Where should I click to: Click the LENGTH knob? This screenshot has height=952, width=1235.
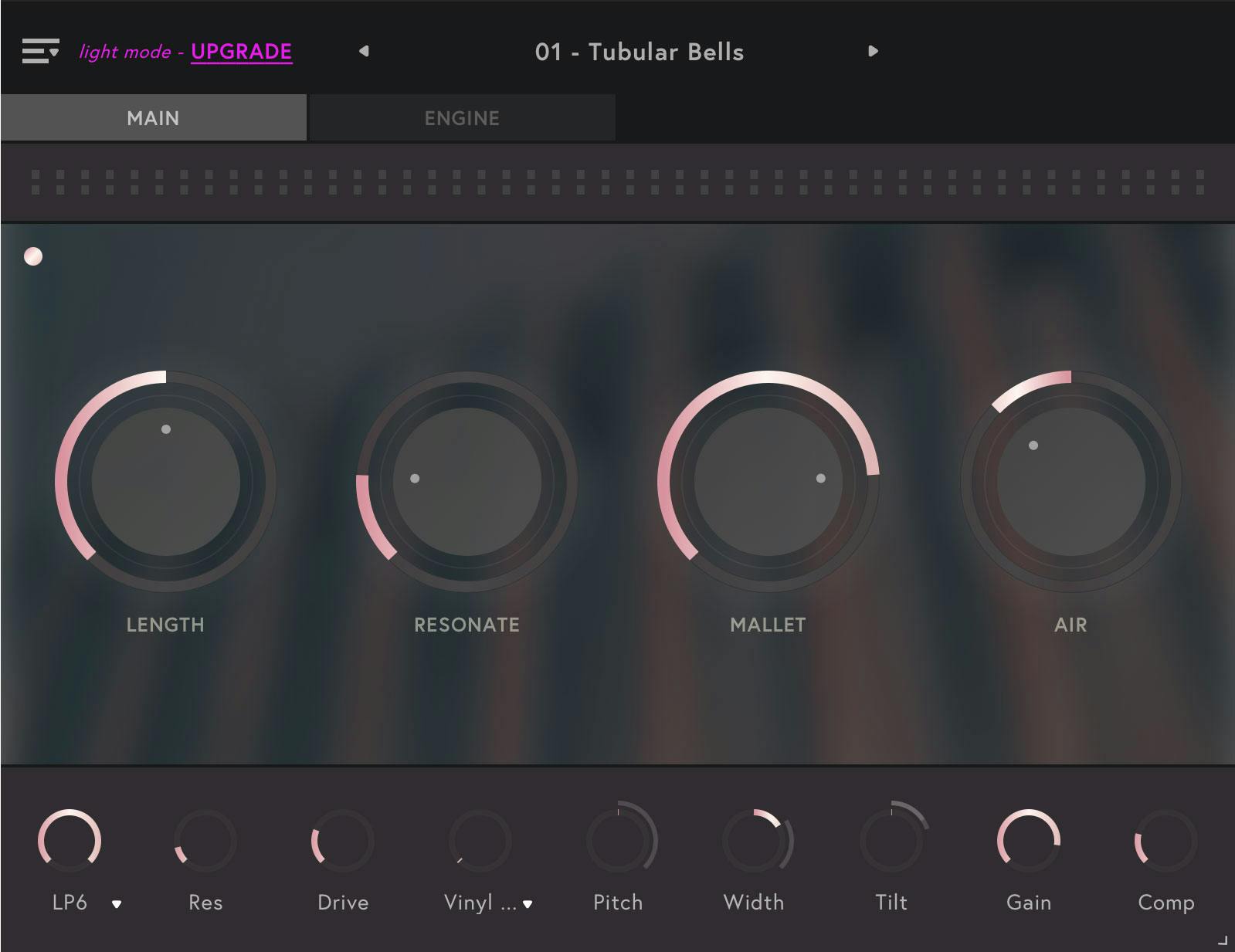[165, 482]
